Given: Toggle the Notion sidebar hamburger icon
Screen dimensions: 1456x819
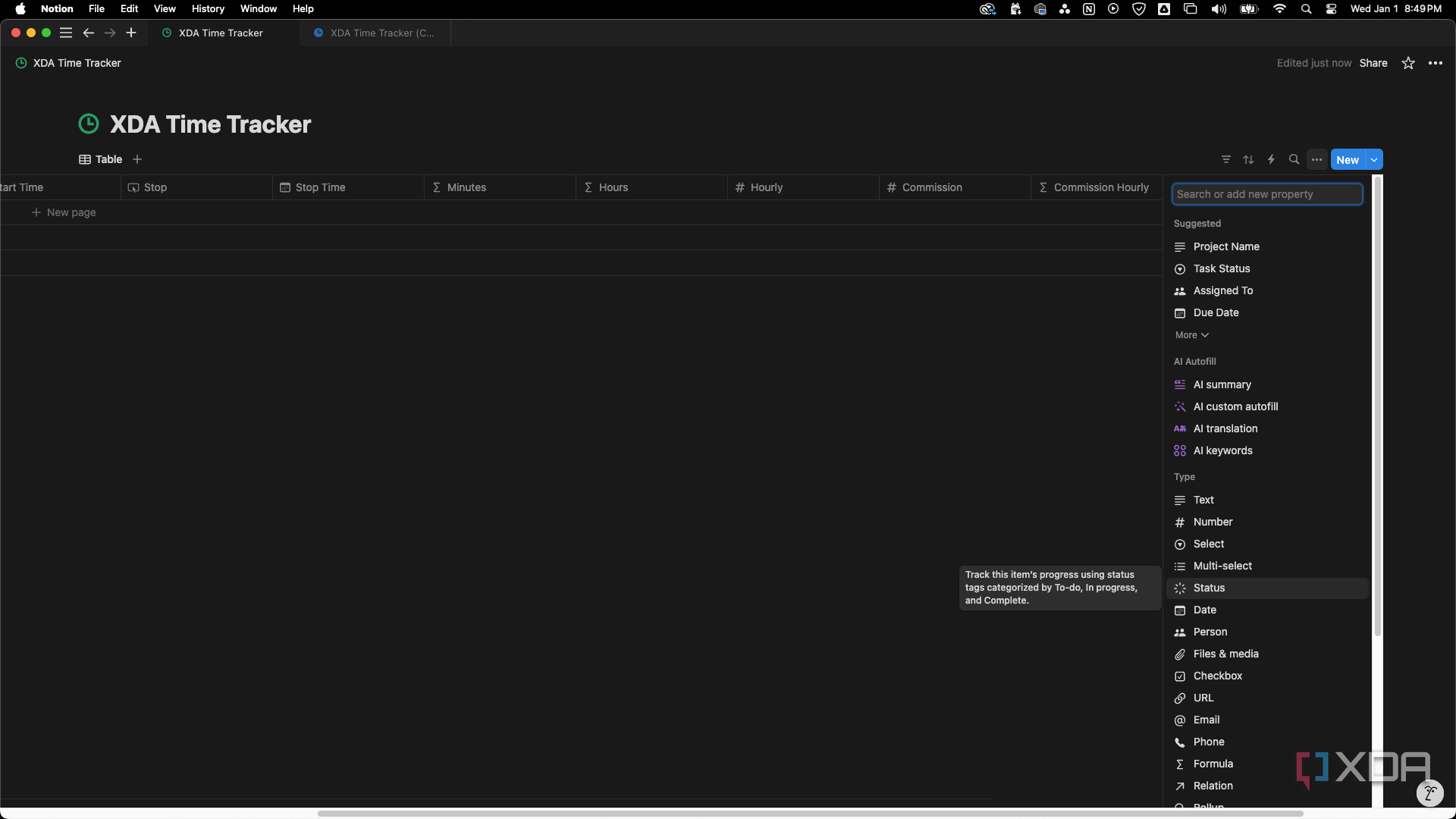Looking at the screenshot, I should click(x=66, y=33).
